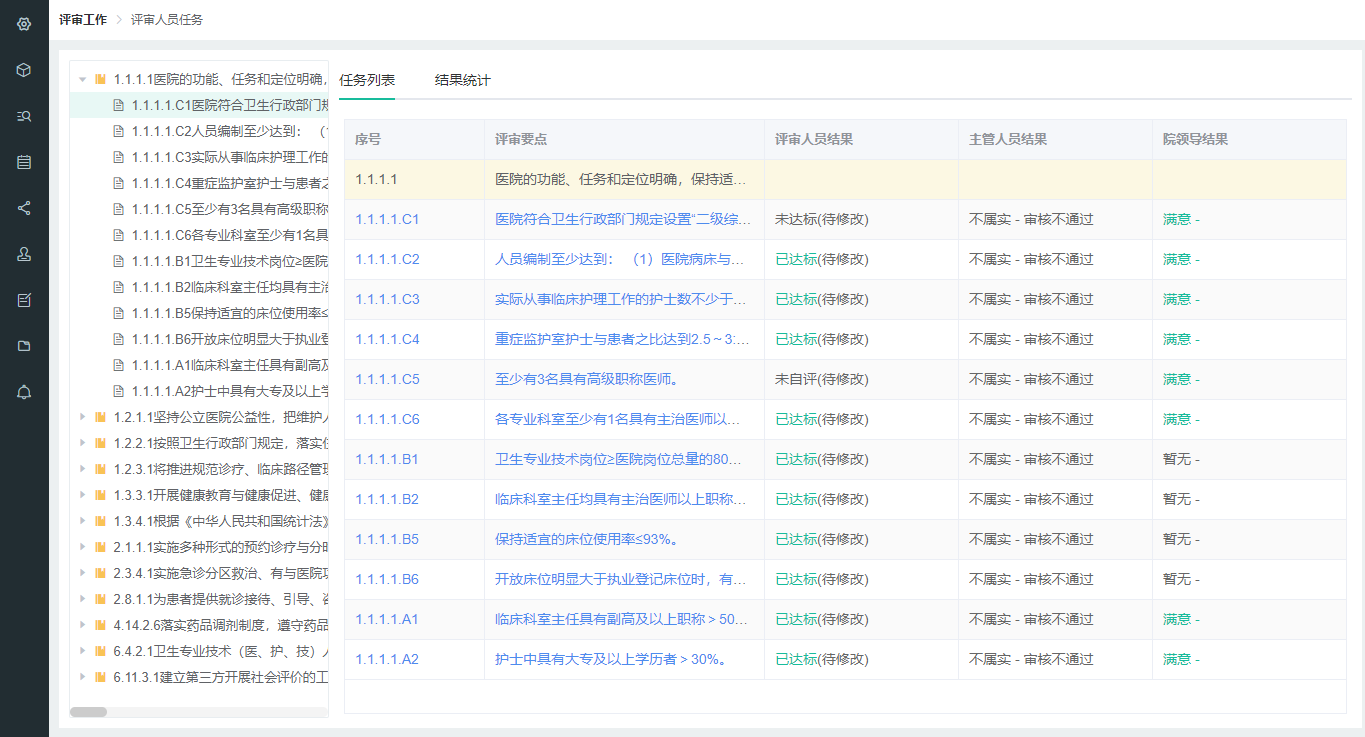Click the folder icon beside 2.1.1.1实施多种形式
This screenshot has height=737, width=1365.
100,547
